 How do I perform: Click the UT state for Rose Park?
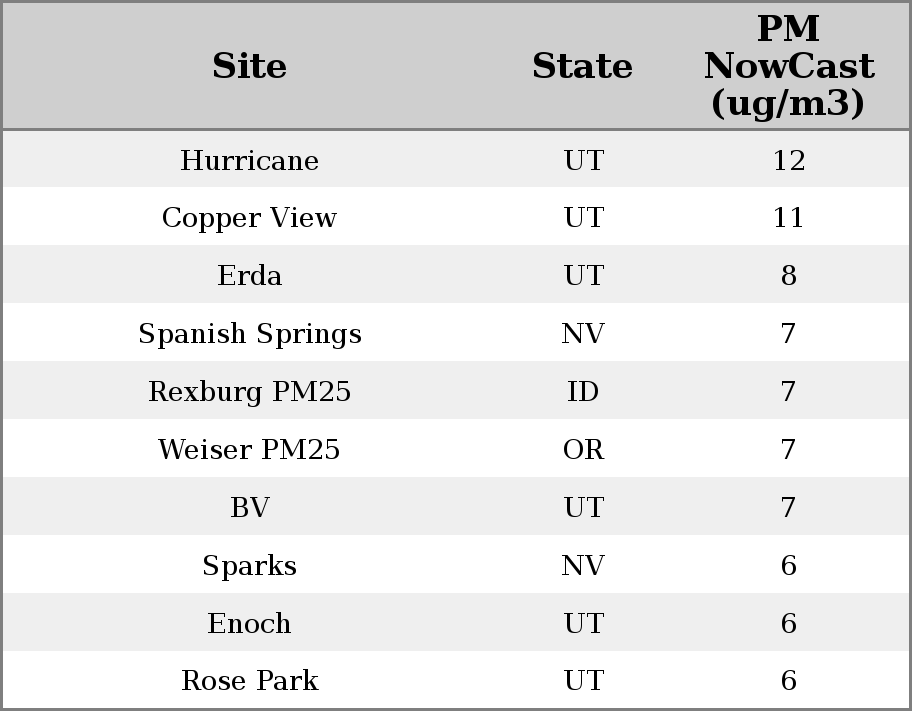[583, 681]
